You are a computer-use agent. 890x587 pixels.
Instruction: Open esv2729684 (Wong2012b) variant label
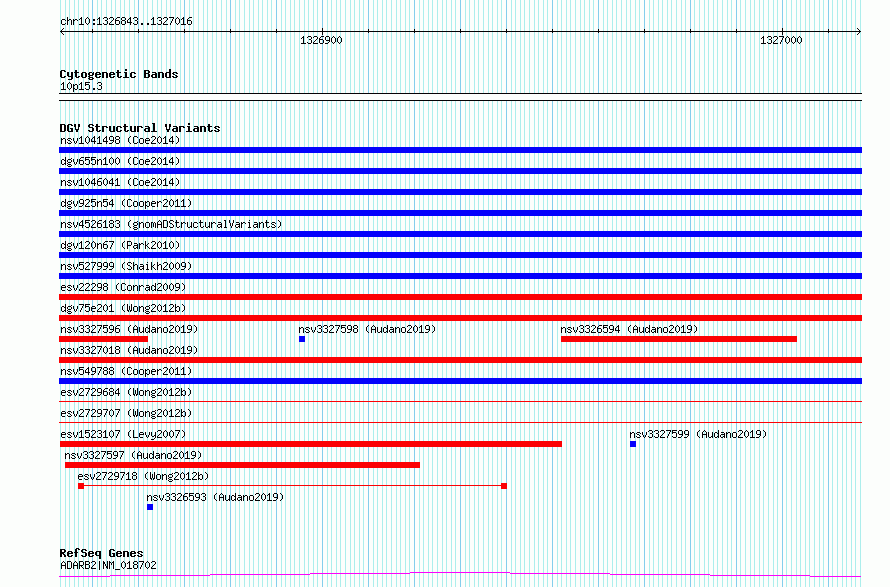126,392
